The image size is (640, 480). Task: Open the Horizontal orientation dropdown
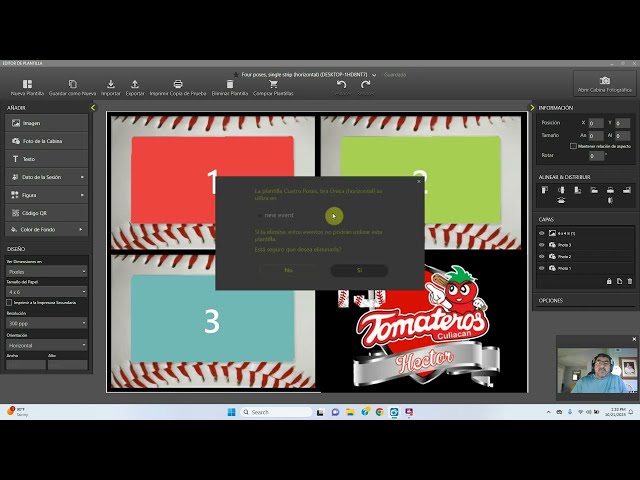47,345
